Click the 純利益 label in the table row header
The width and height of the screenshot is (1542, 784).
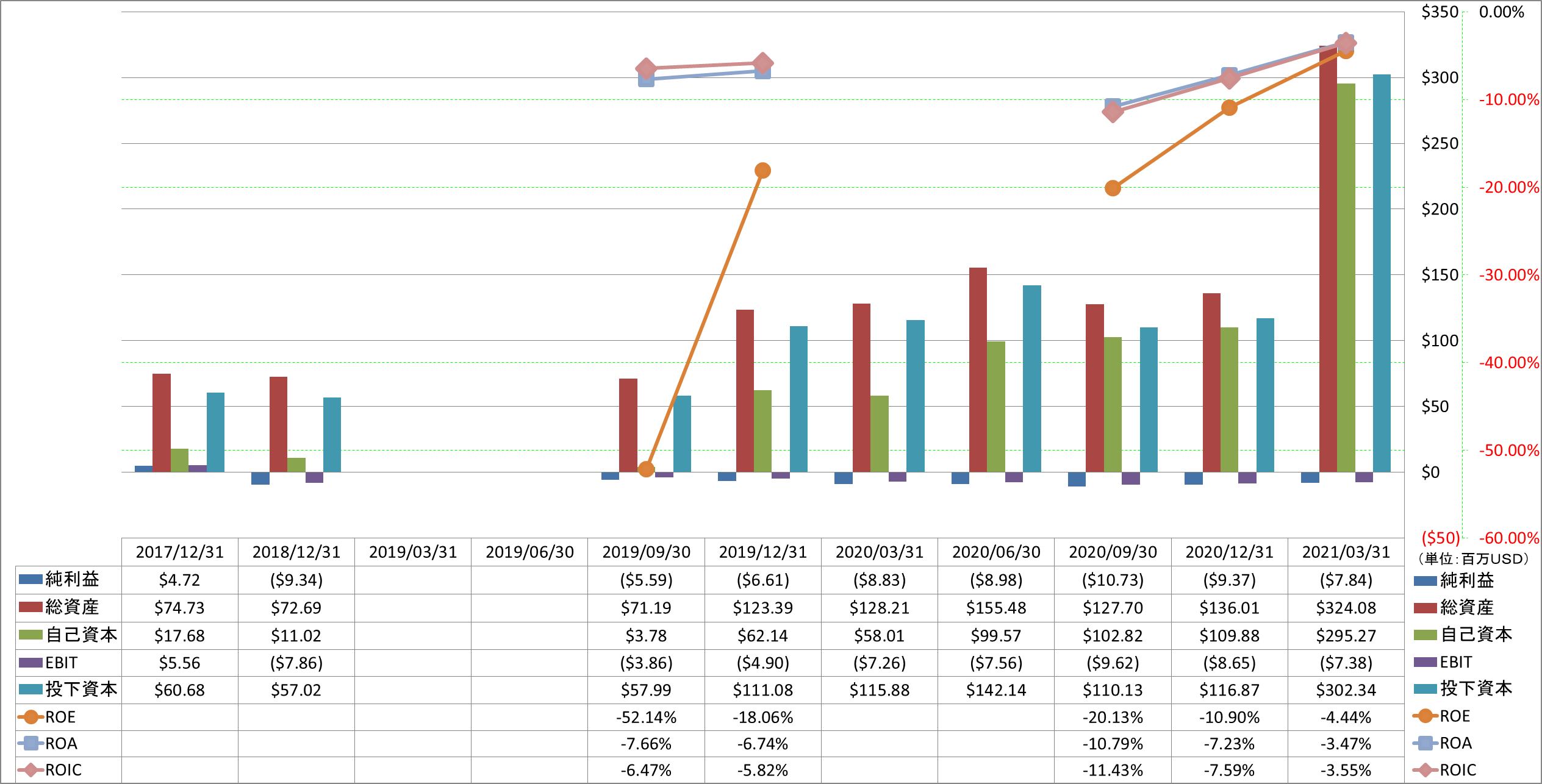coord(72,579)
